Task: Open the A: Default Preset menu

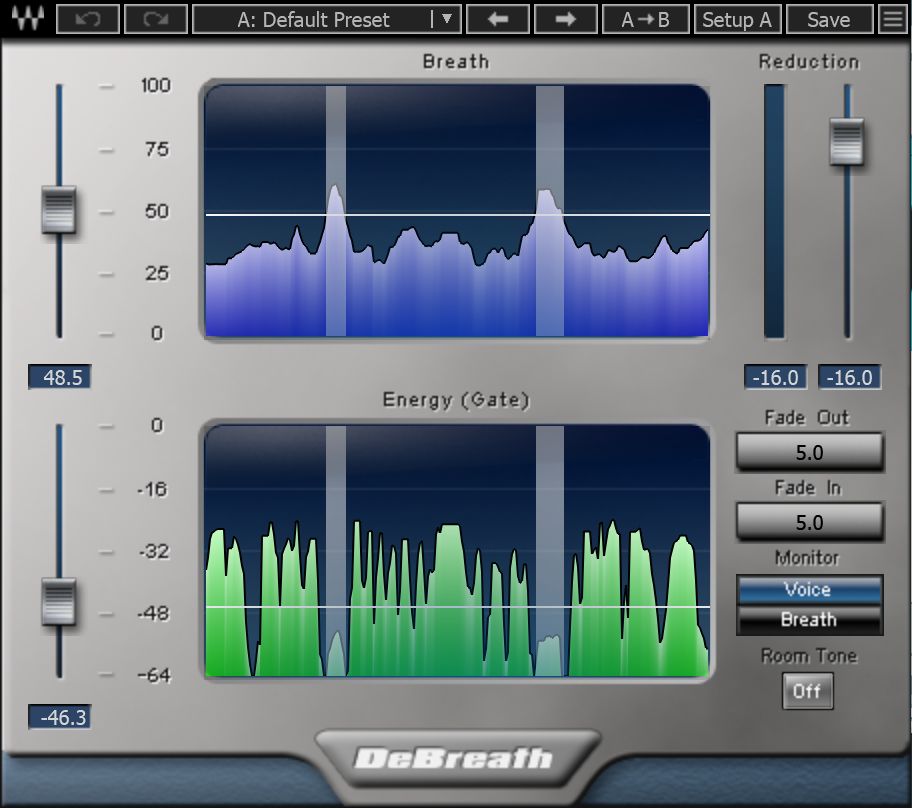Action: (x=314, y=19)
